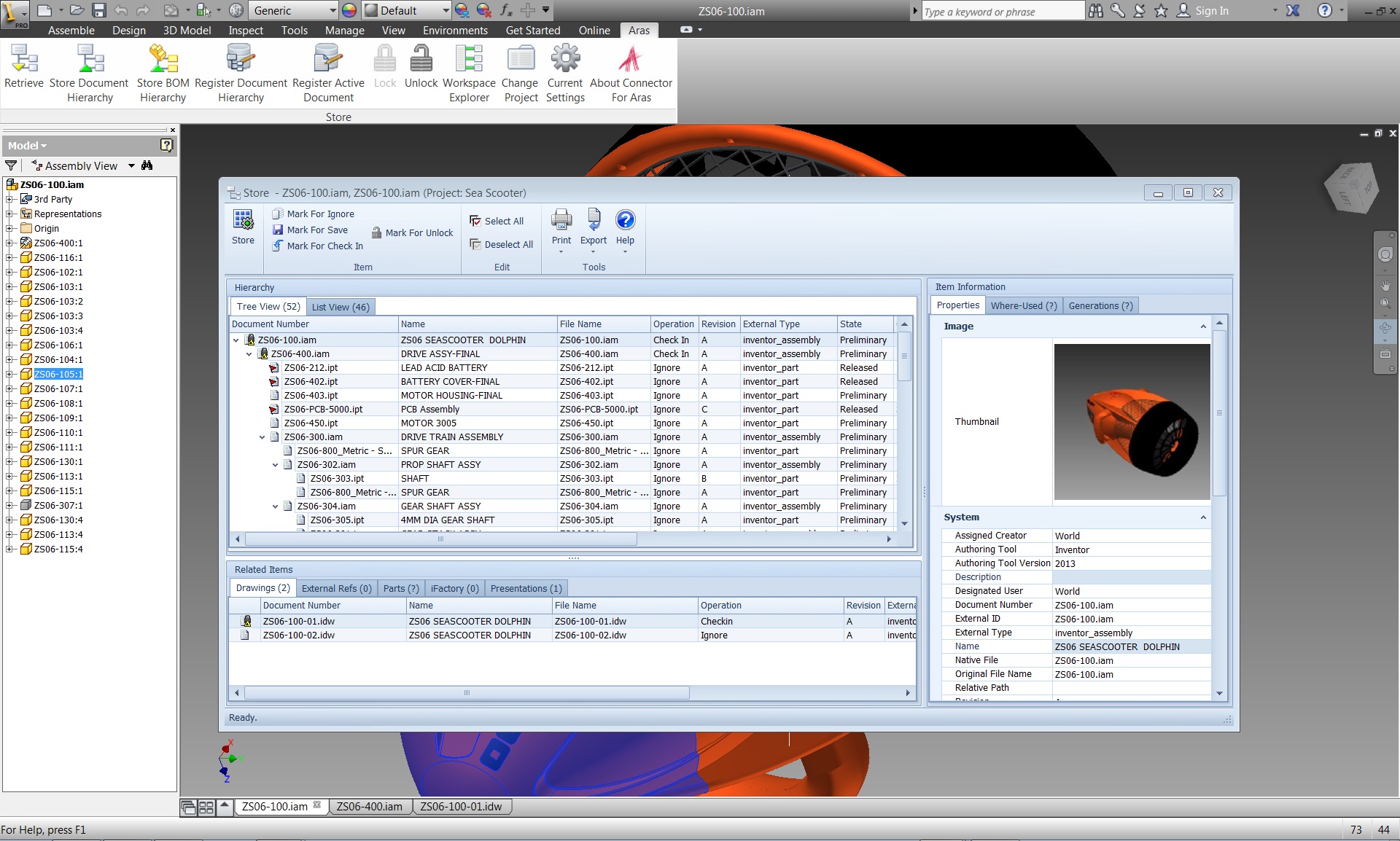Click the keyword search field

click(x=1003, y=11)
